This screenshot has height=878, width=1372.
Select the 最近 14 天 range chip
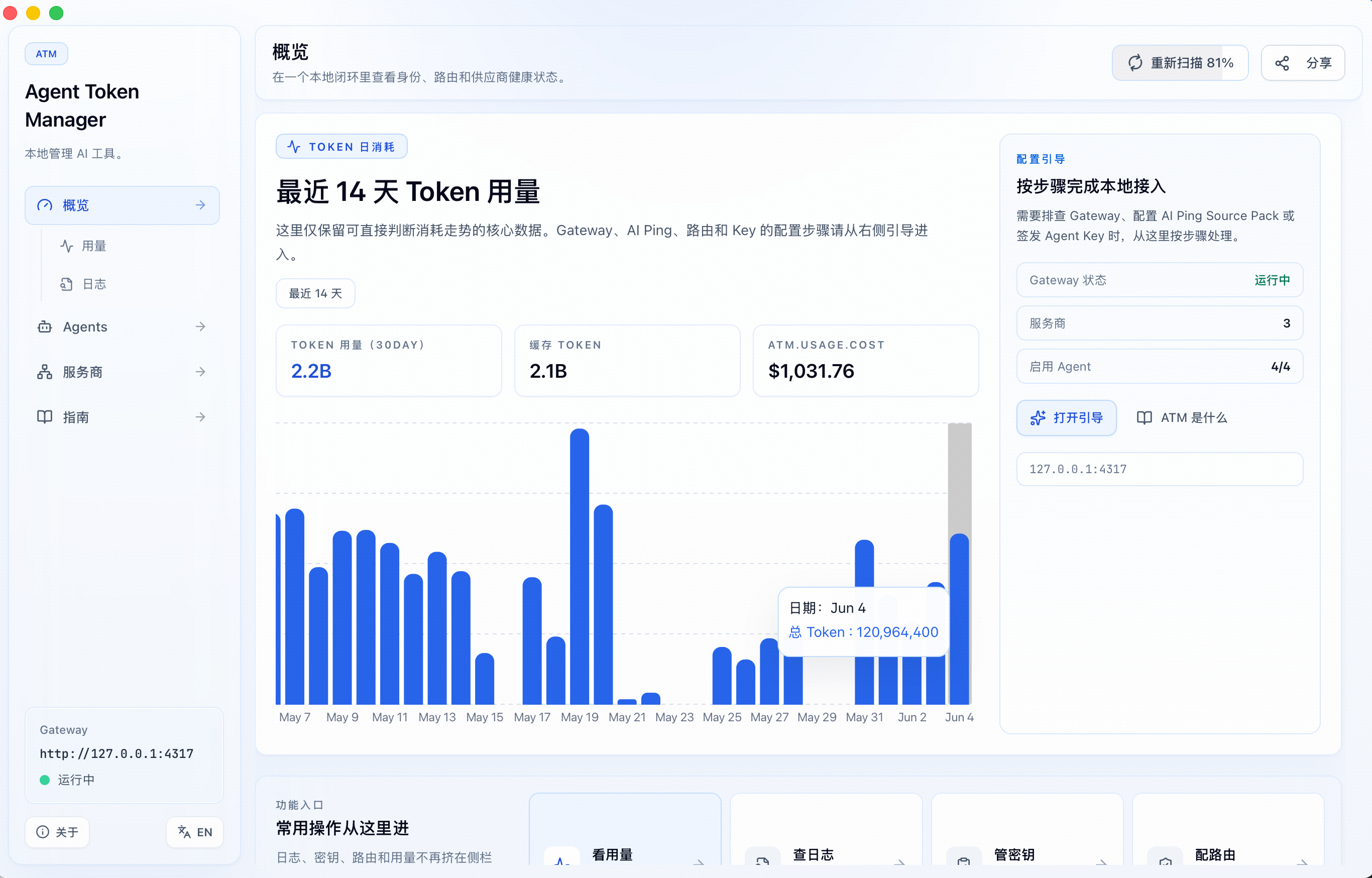315,294
